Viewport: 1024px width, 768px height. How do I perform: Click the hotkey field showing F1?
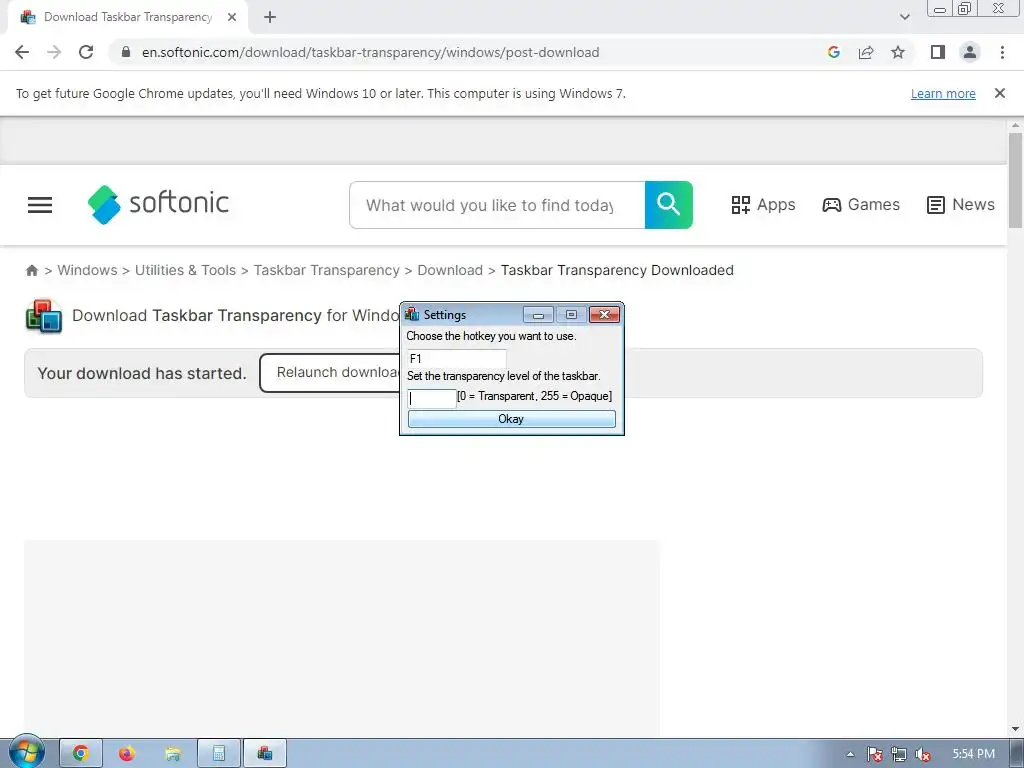456,359
